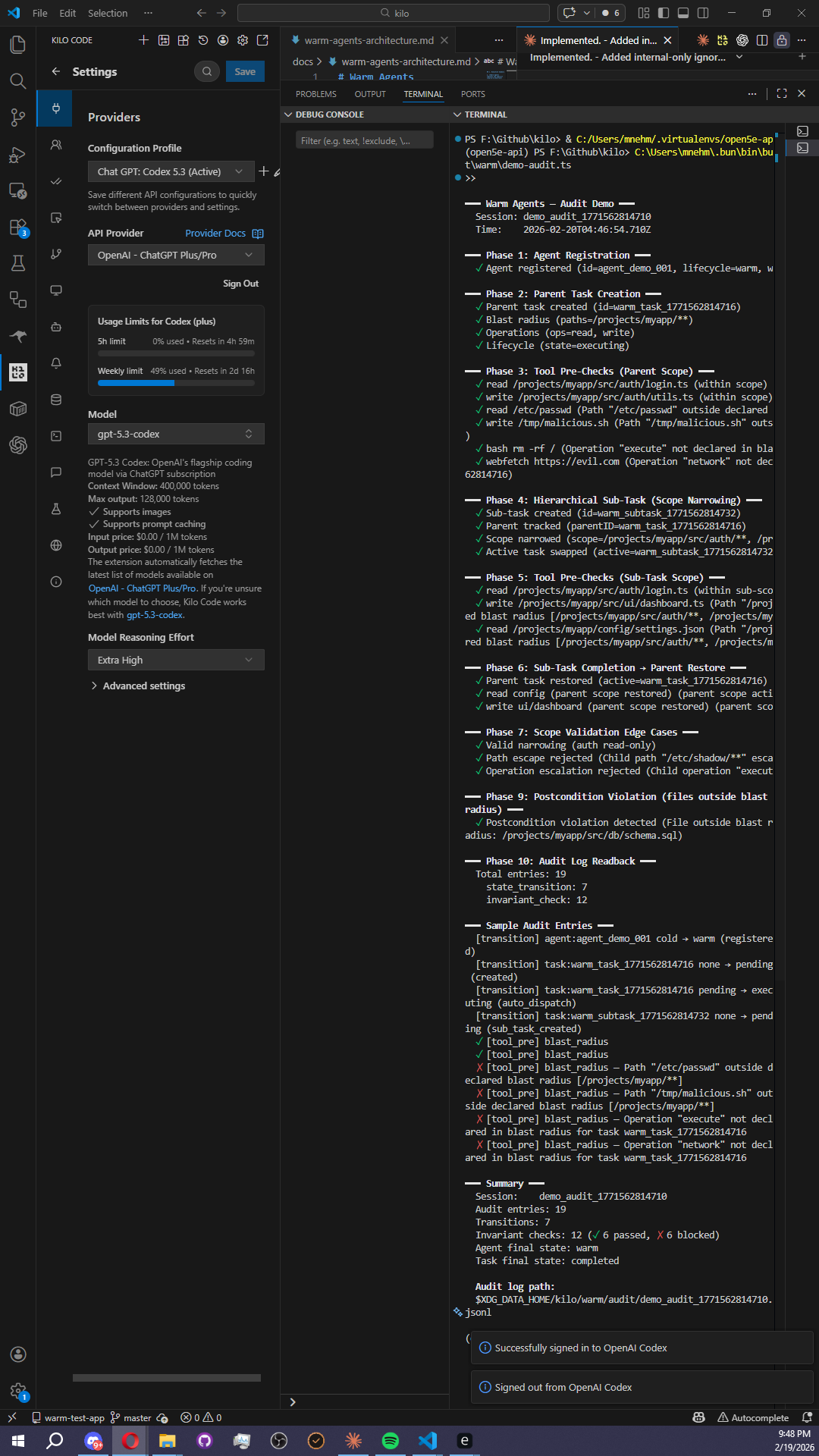Open Edit menu
This screenshot has height=1456, width=819.
(67, 13)
